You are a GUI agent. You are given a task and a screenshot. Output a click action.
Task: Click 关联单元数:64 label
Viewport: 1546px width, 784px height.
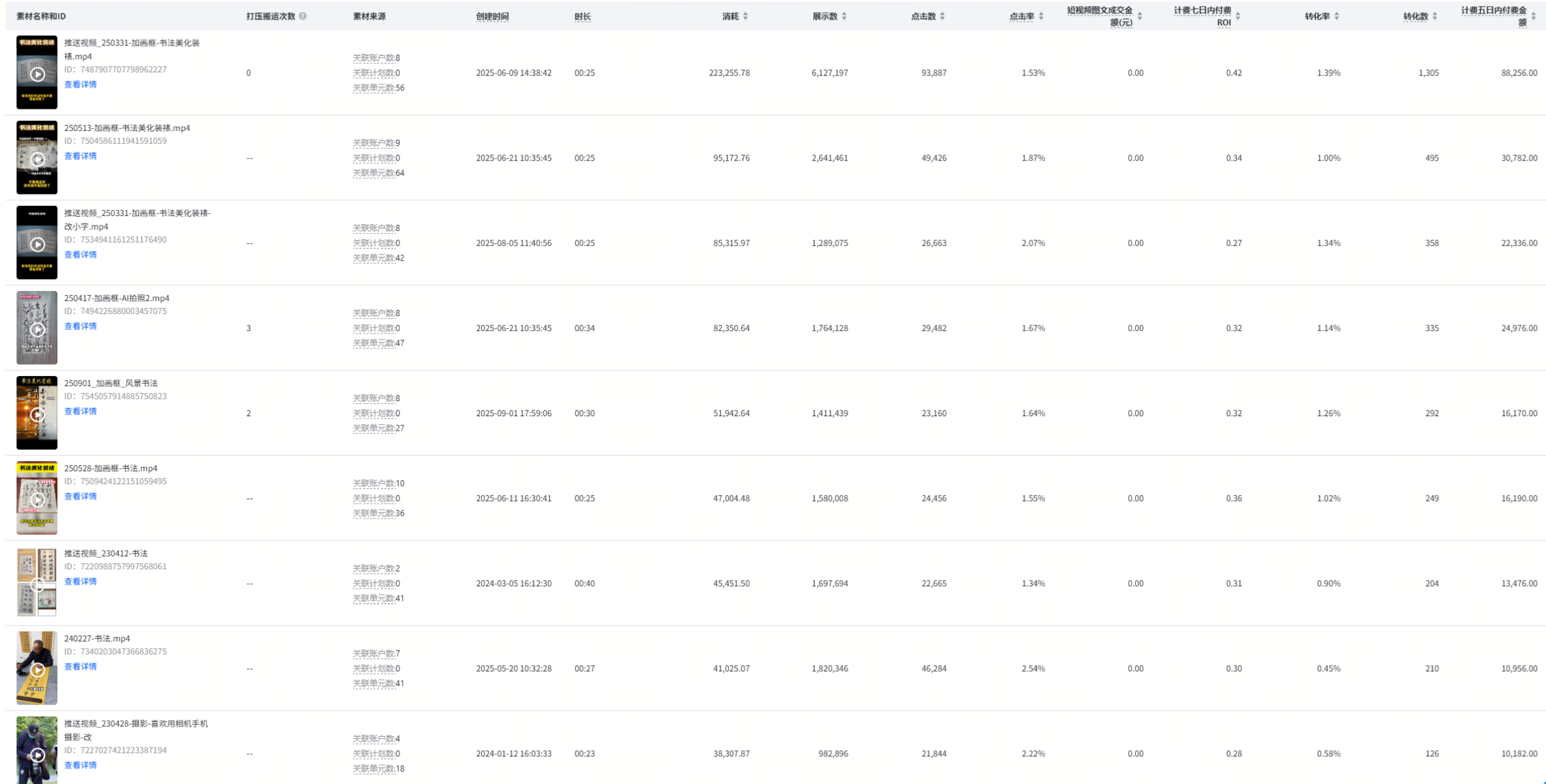coord(378,173)
